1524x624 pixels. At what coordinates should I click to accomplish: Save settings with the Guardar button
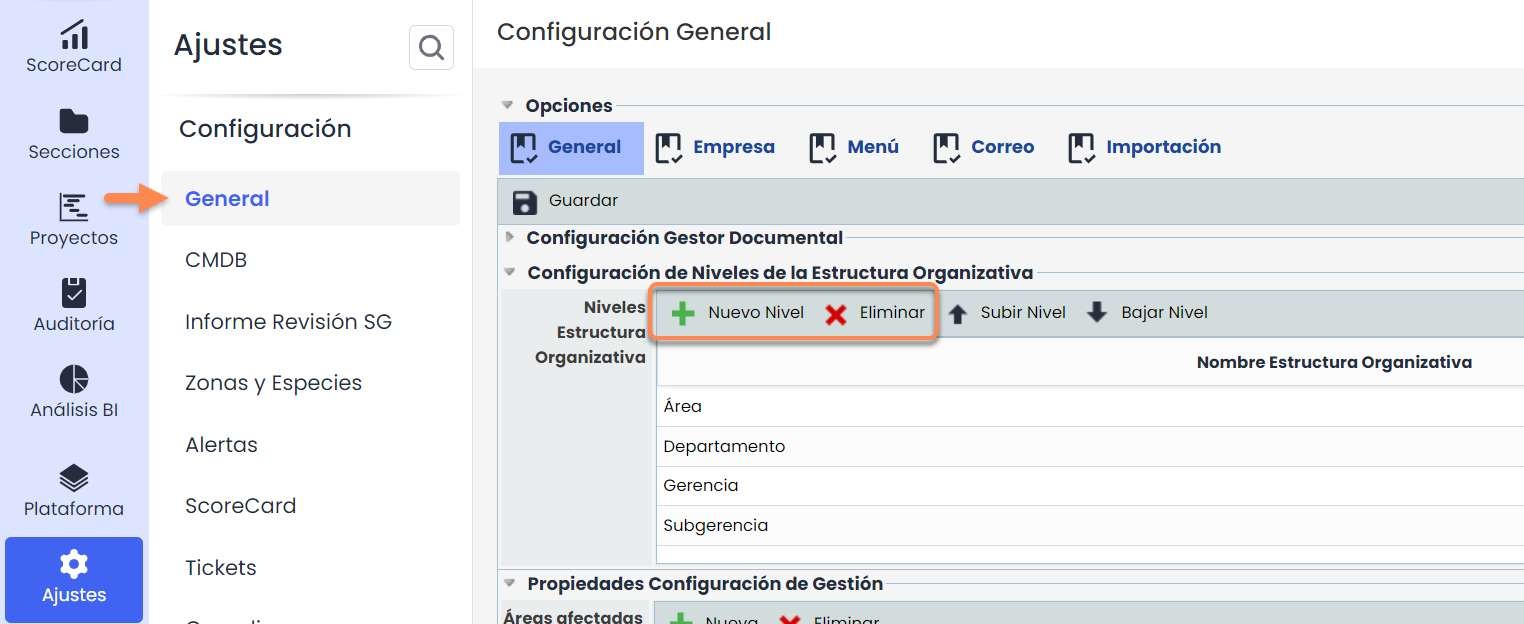coord(566,201)
